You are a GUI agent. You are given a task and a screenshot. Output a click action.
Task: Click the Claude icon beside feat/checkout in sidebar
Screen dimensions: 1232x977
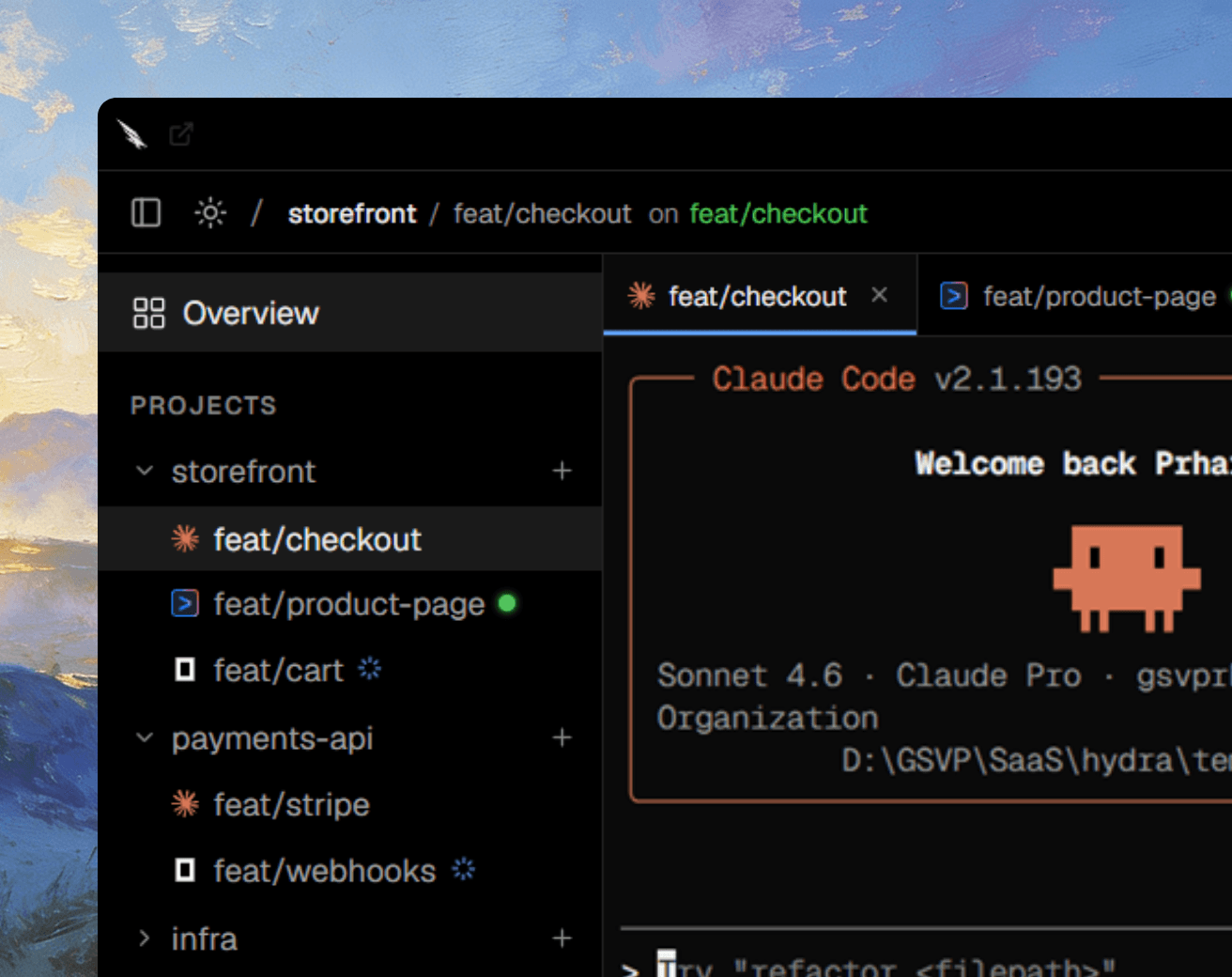(x=185, y=539)
